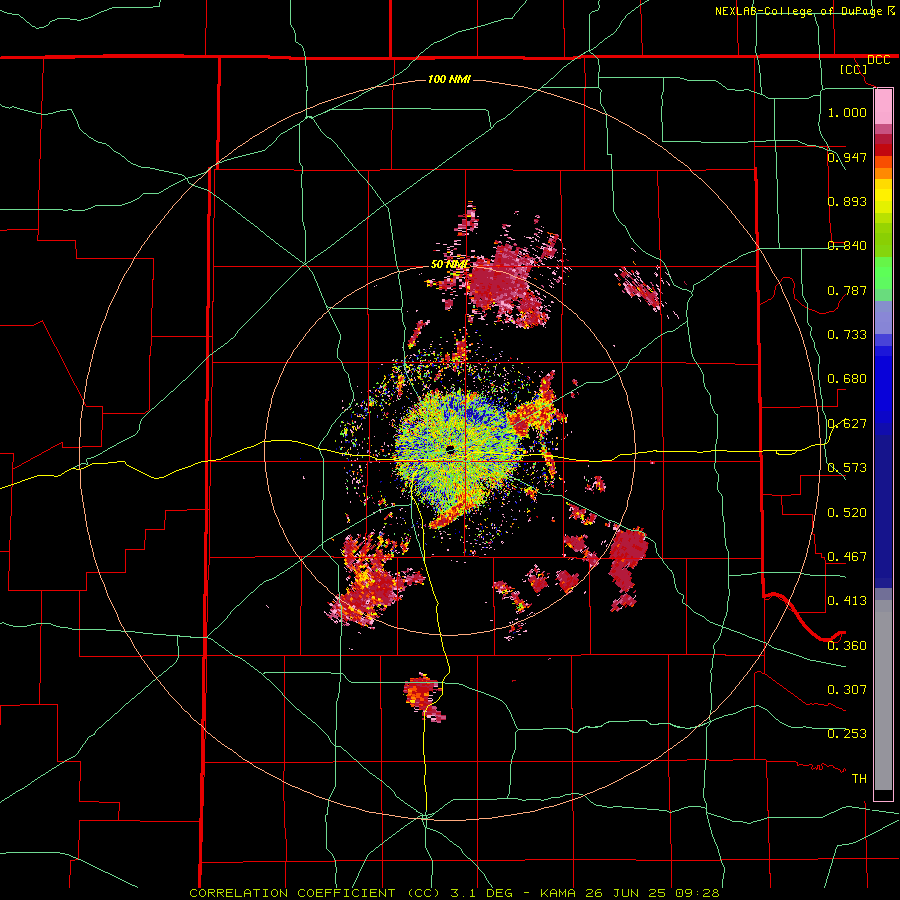This screenshot has width=900, height=900.
Task: Click the DCC label above the color scale
Action: 878,60
